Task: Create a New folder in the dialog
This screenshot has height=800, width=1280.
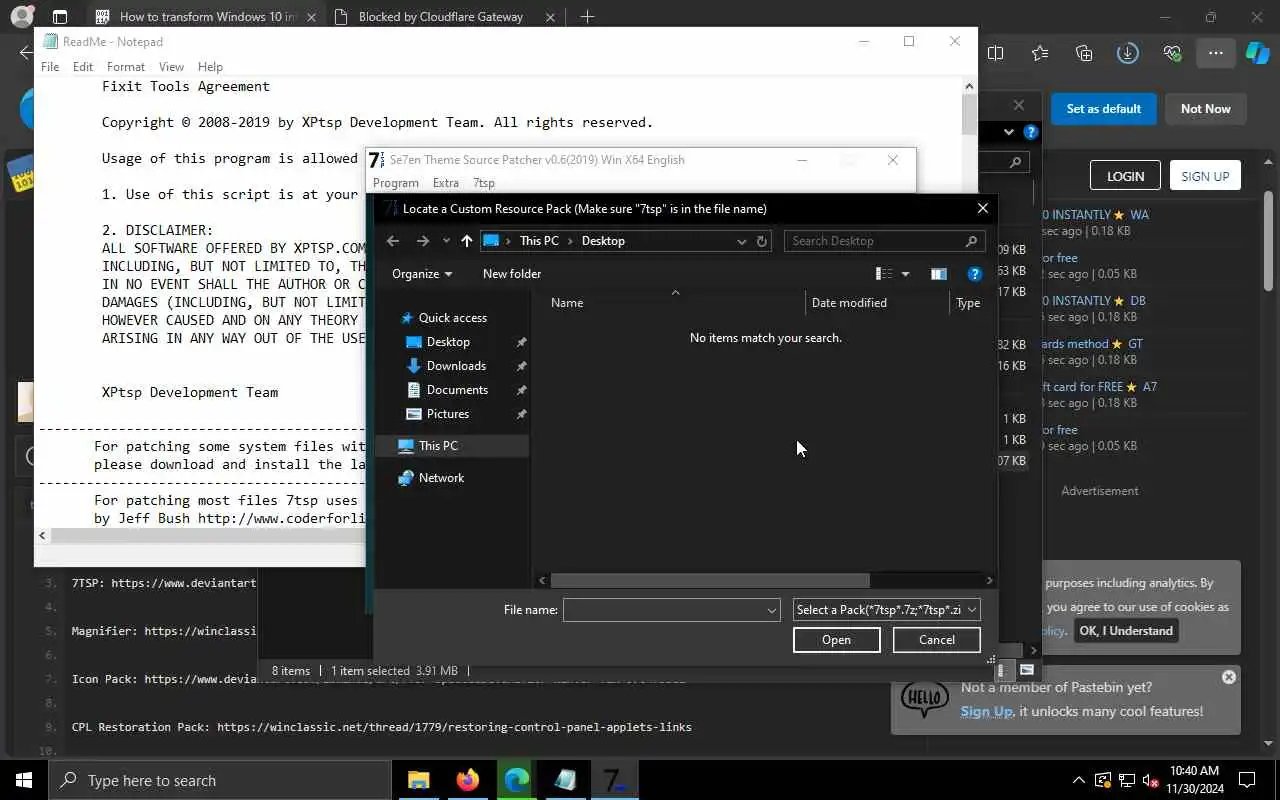Action: pos(512,274)
